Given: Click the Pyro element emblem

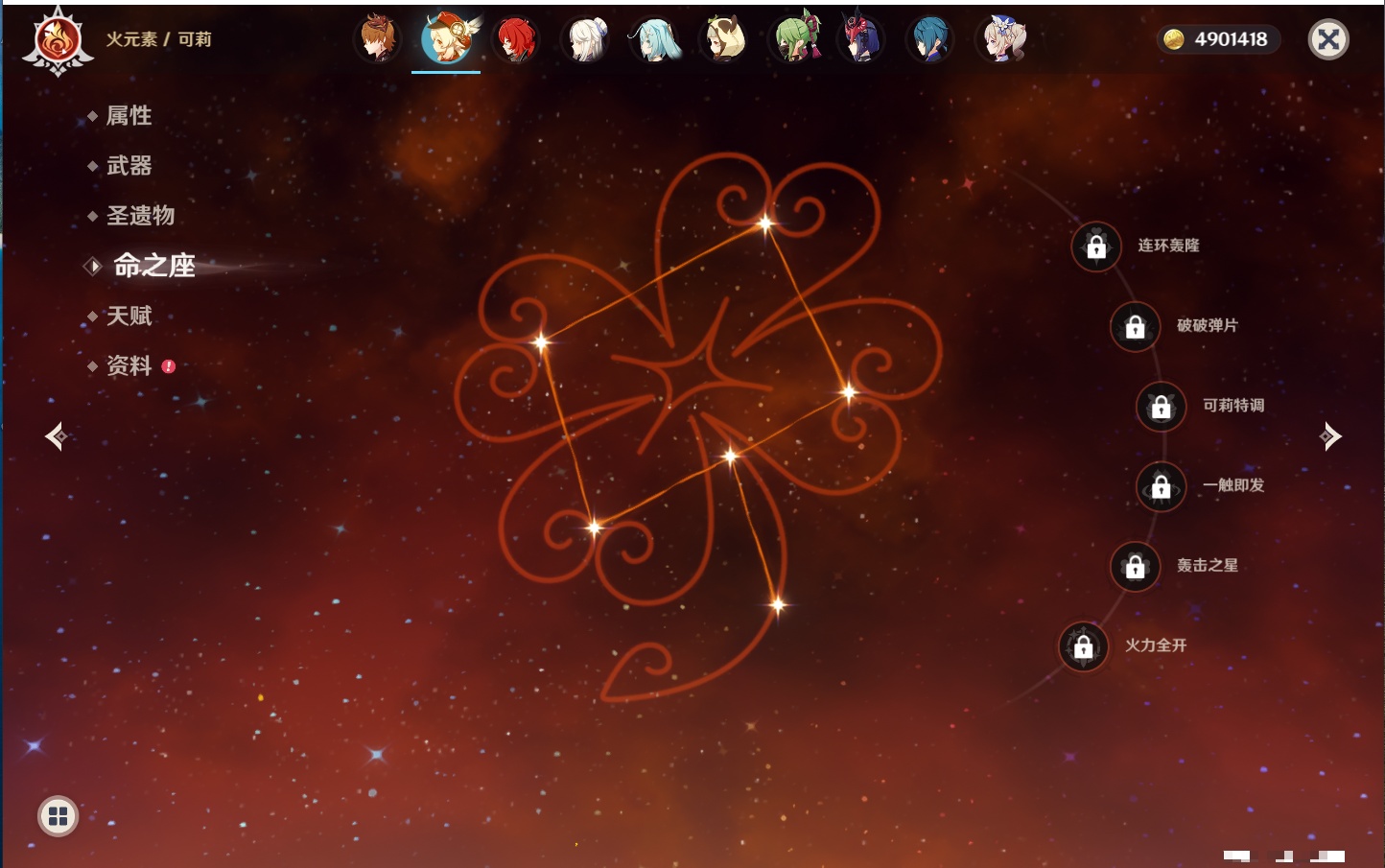Looking at the screenshot, I should coord(58,40).
